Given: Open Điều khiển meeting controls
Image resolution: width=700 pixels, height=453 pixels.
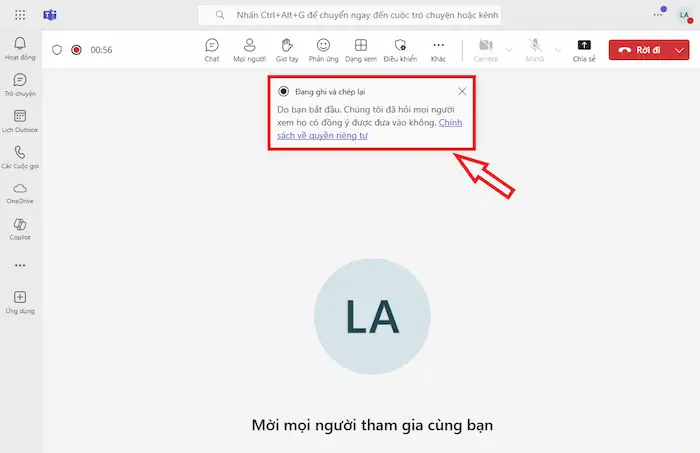Looking at the screenshot, I should [400, 49].
